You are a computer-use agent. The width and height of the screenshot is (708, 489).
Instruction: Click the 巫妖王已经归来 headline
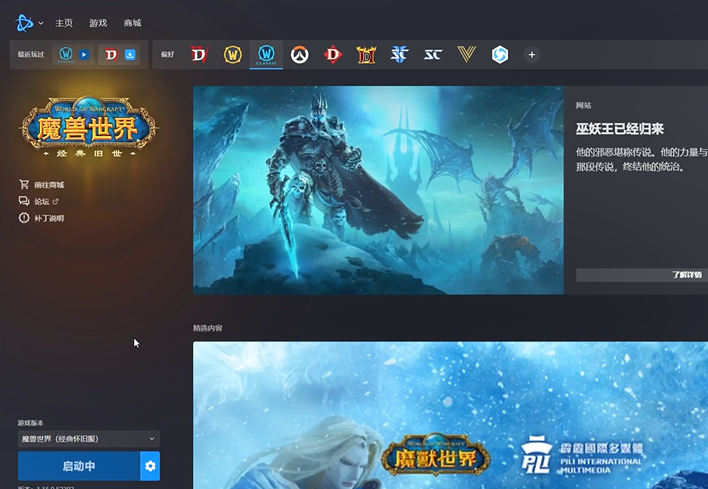(620, 129)
